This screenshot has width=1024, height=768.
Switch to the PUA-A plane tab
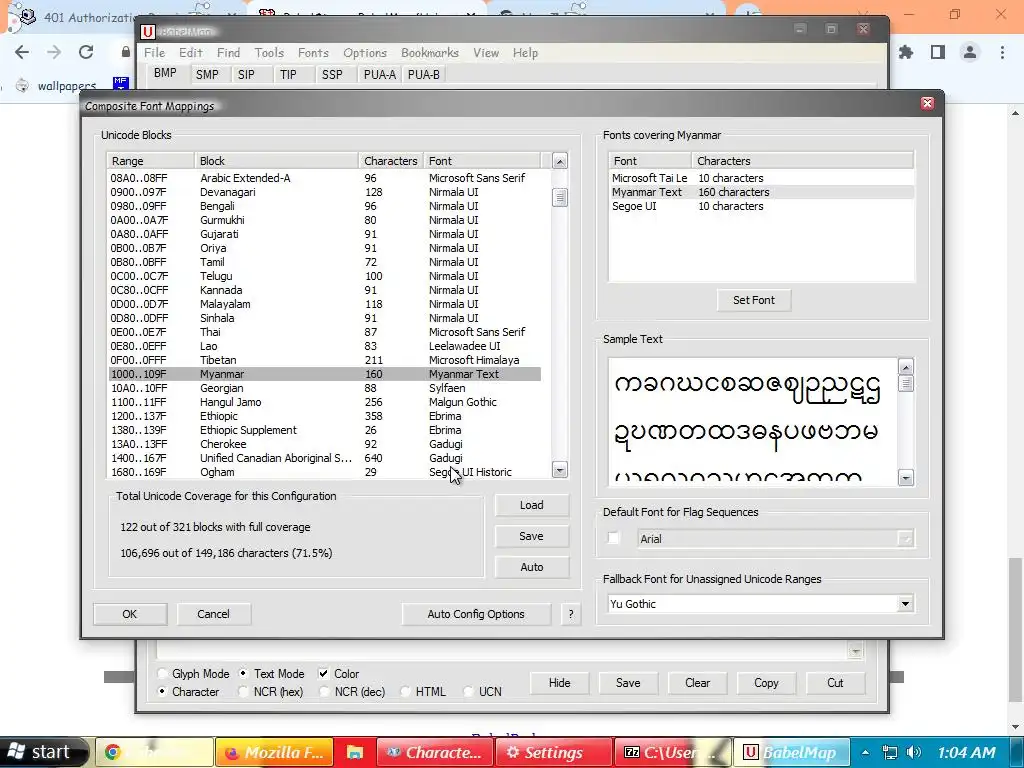[x=379, y=74]
